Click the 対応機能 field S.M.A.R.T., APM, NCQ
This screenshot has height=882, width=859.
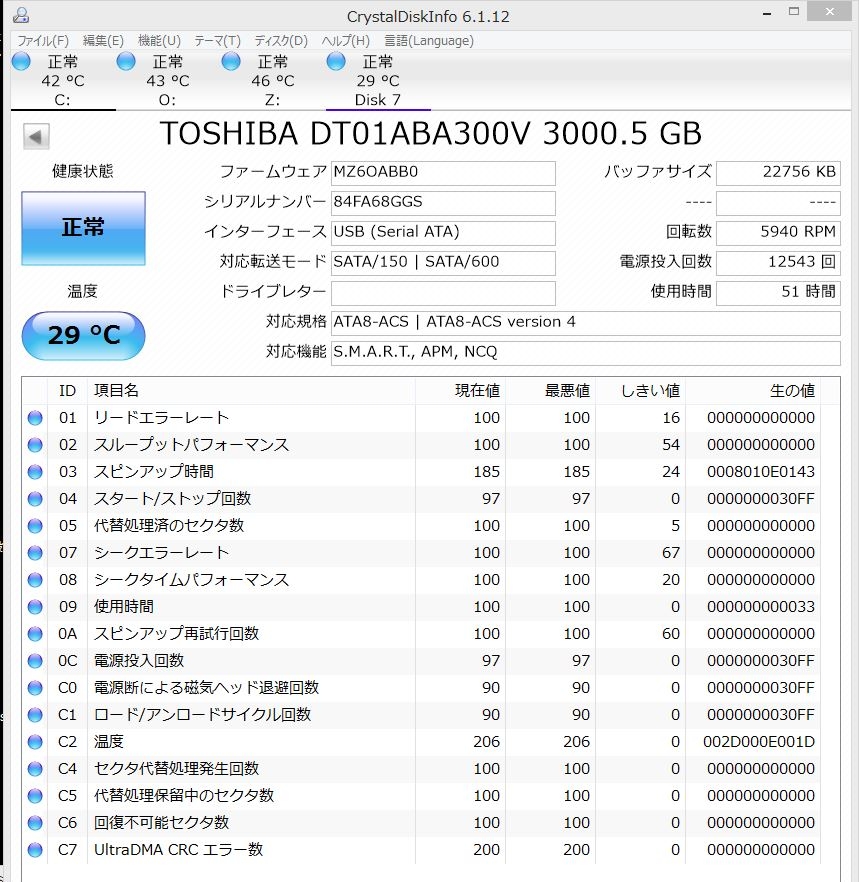tap(586, 353)
